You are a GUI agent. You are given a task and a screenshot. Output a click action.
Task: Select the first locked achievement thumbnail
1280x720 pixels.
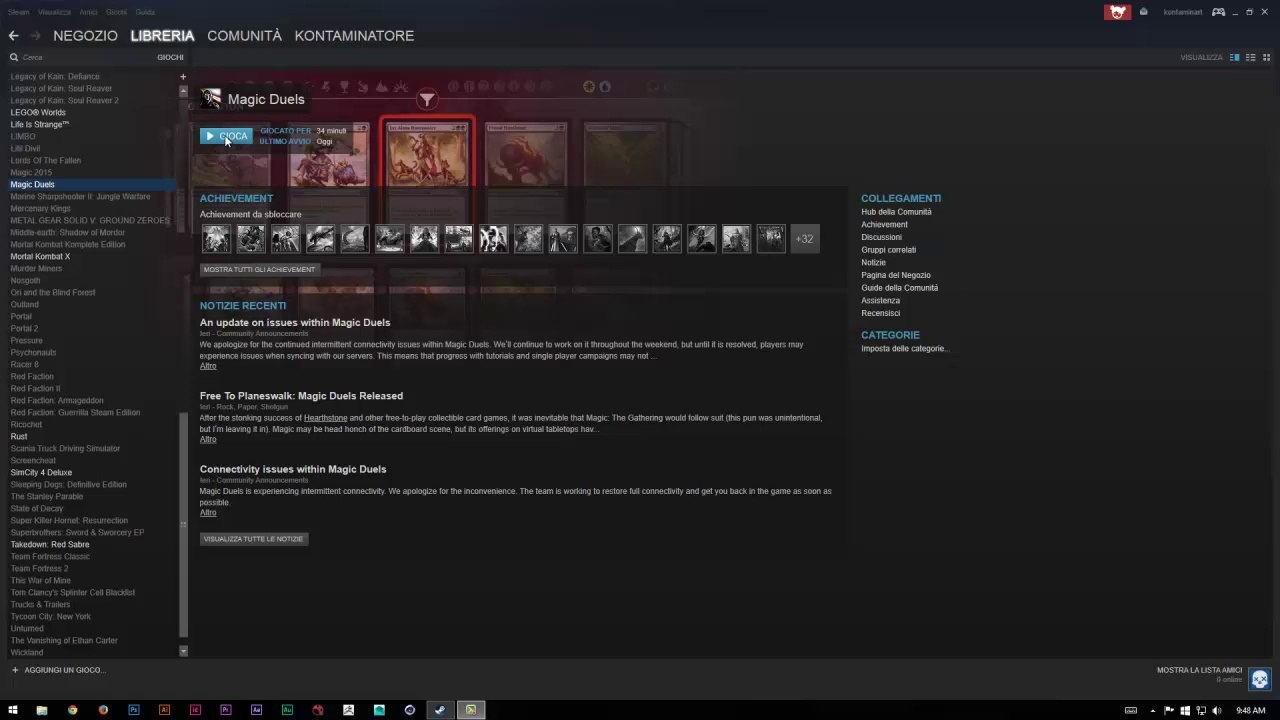[x=216, y=239]
